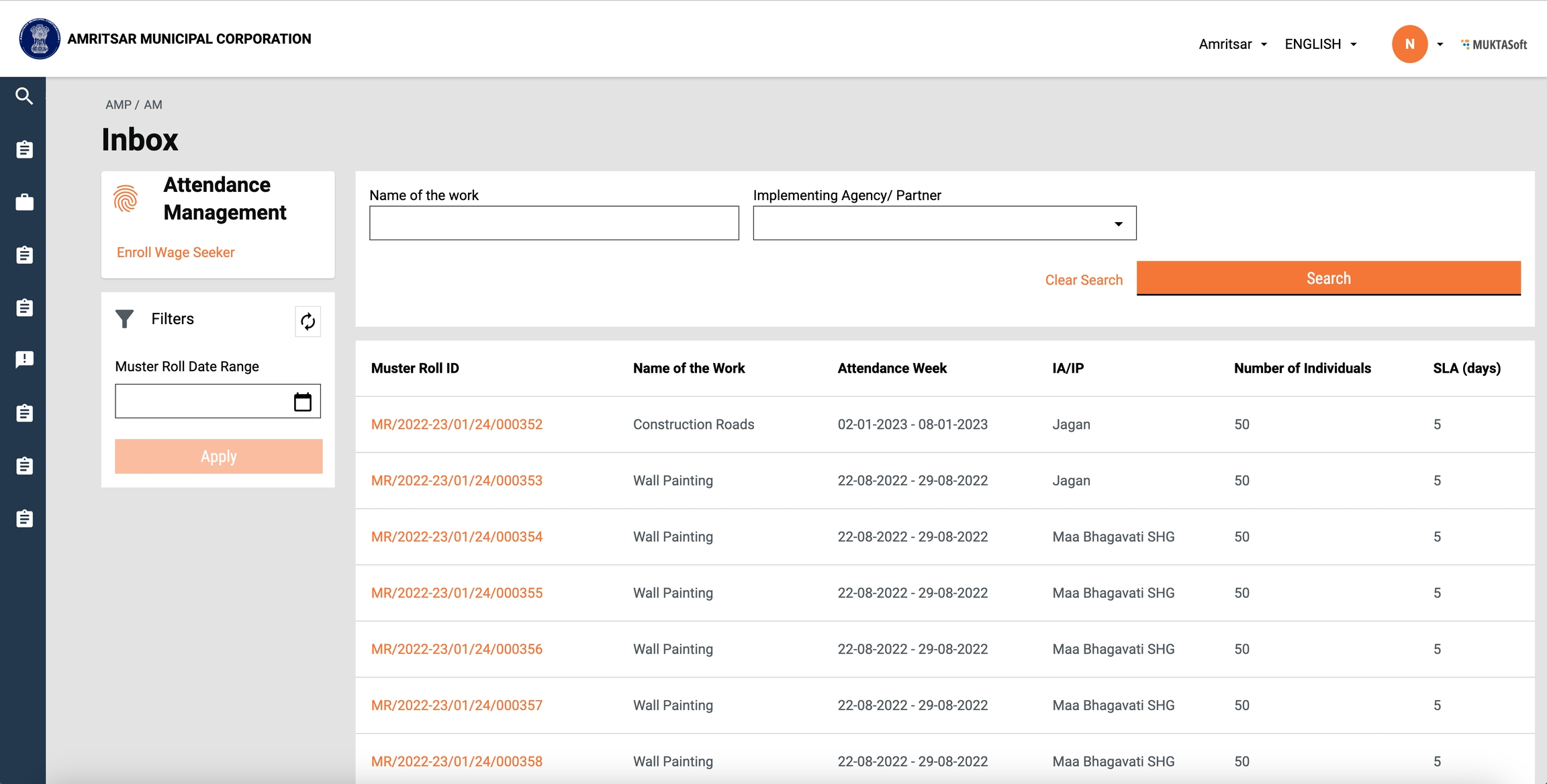1547x784 pixels.
Task: Click the feedback exclamation bubble sidebar icon
Action: (24, 360)
